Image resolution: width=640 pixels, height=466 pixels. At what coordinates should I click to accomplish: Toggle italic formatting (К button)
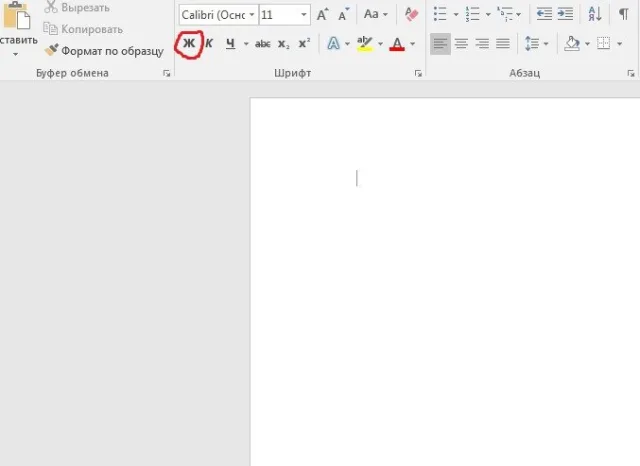click(209, 43)
